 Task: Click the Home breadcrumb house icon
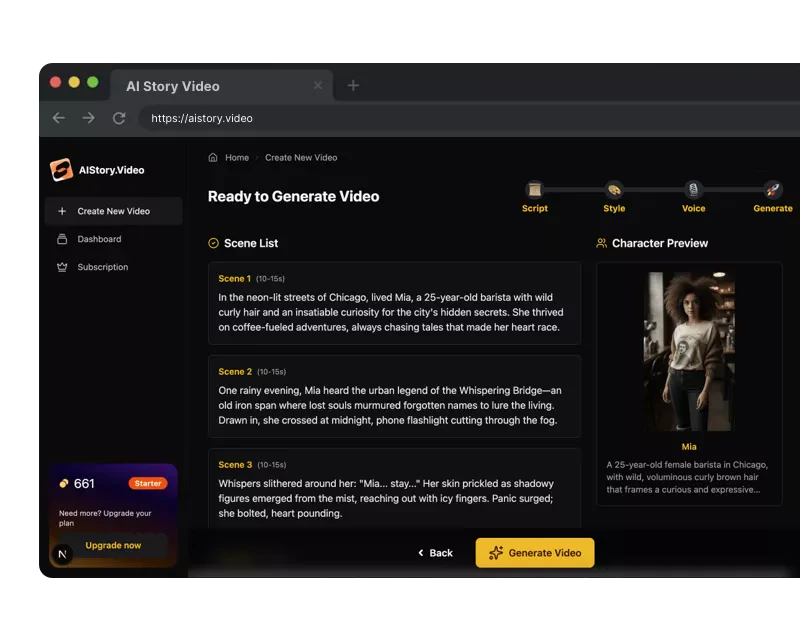pyautogui.click(x=213, y=157)
